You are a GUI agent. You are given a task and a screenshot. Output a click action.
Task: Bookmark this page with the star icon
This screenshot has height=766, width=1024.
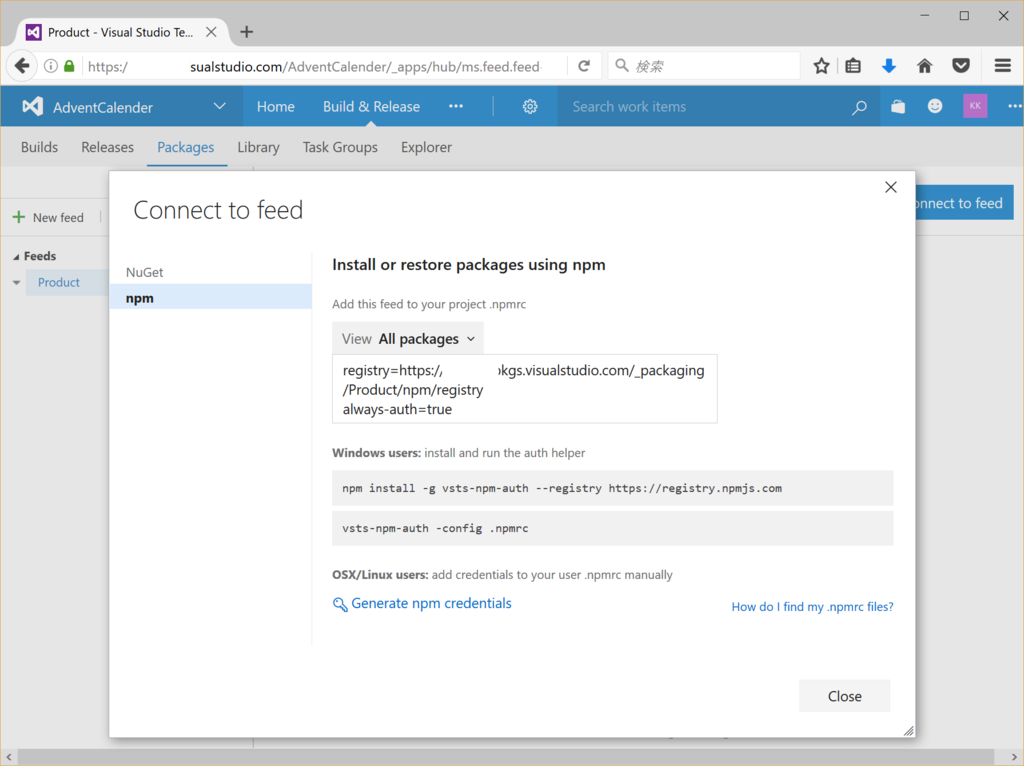point(822,66)
